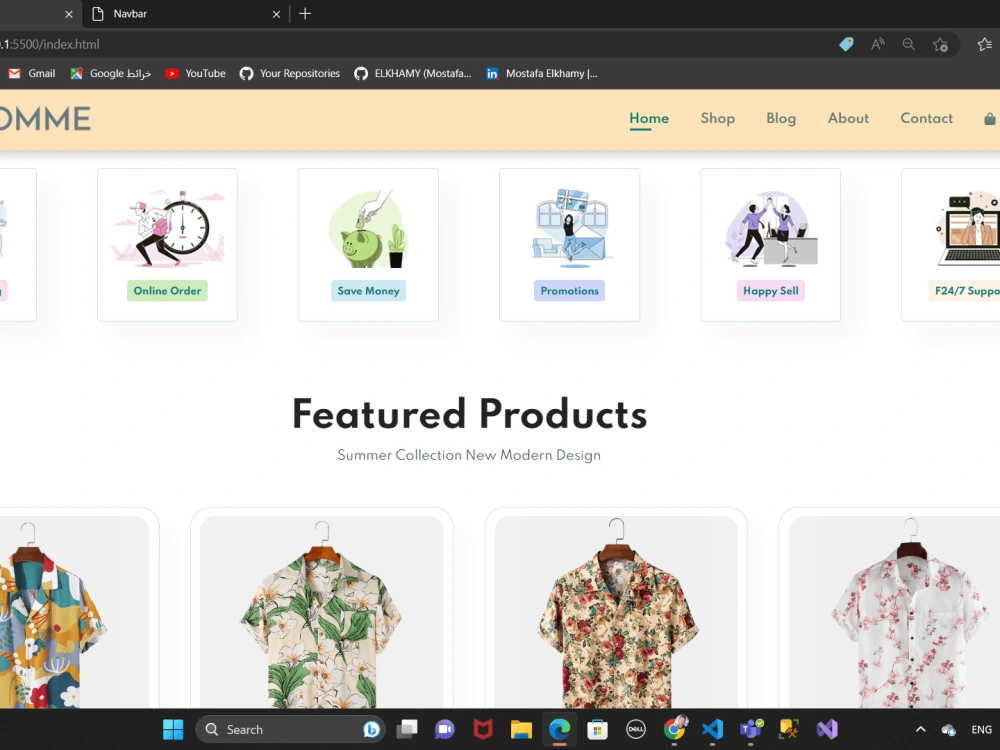Go to the Contact nav link
1000x750 pixels.
tap(926, 118)
